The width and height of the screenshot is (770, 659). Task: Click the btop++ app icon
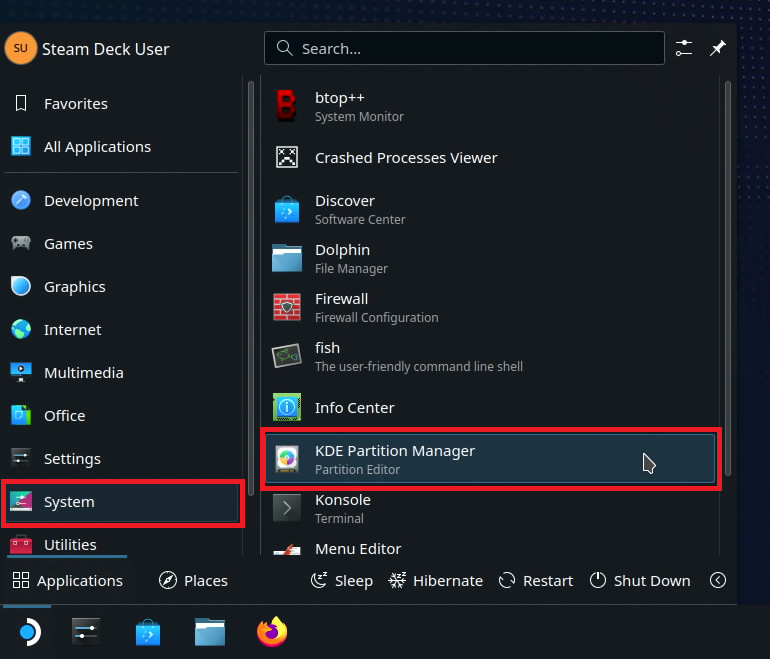(286, 106)
